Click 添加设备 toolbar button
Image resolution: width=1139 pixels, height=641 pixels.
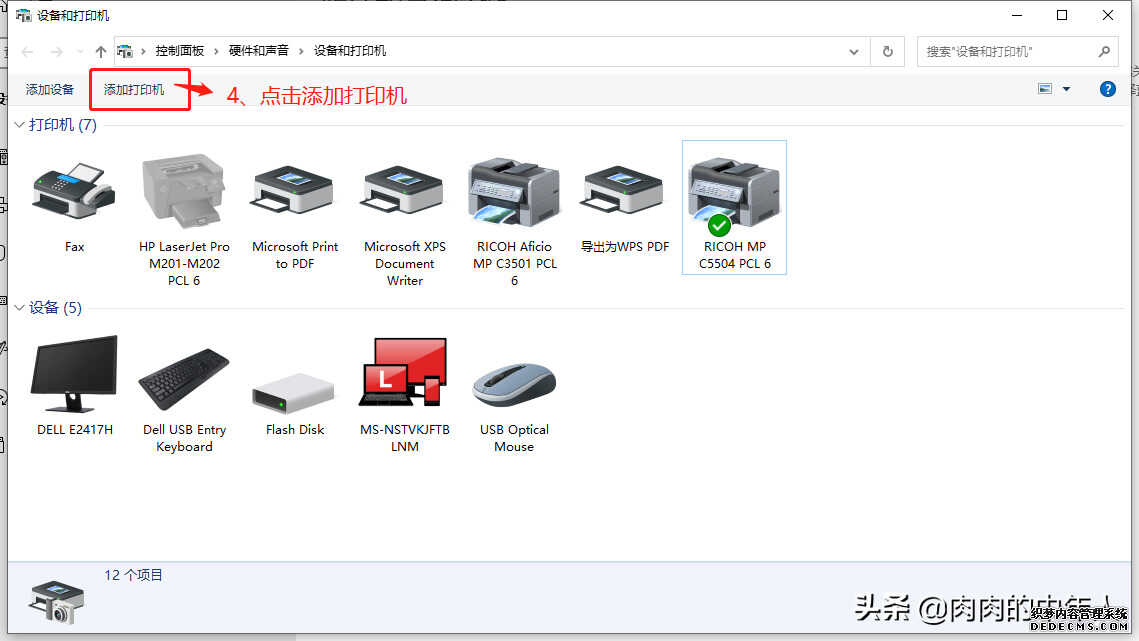click(x=49, y=89)
